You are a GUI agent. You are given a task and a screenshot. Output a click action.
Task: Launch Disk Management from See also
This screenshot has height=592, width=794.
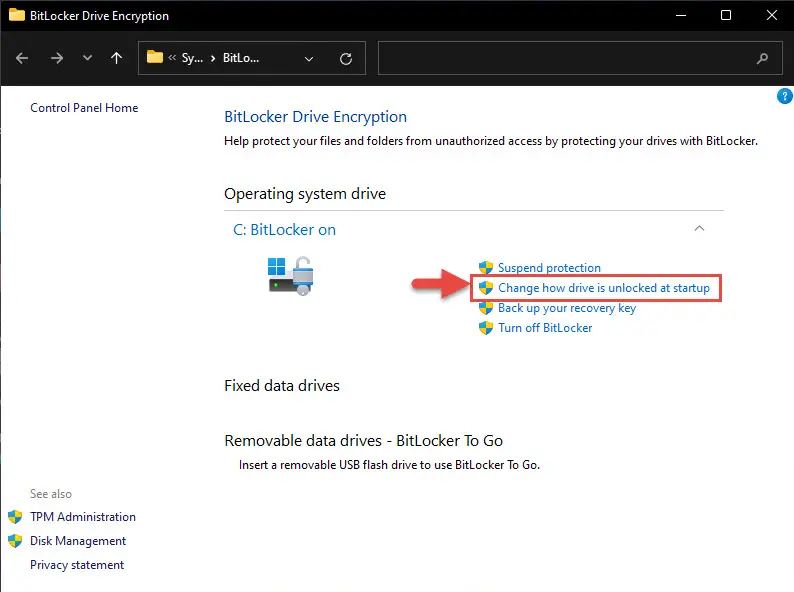pos(78,541)
